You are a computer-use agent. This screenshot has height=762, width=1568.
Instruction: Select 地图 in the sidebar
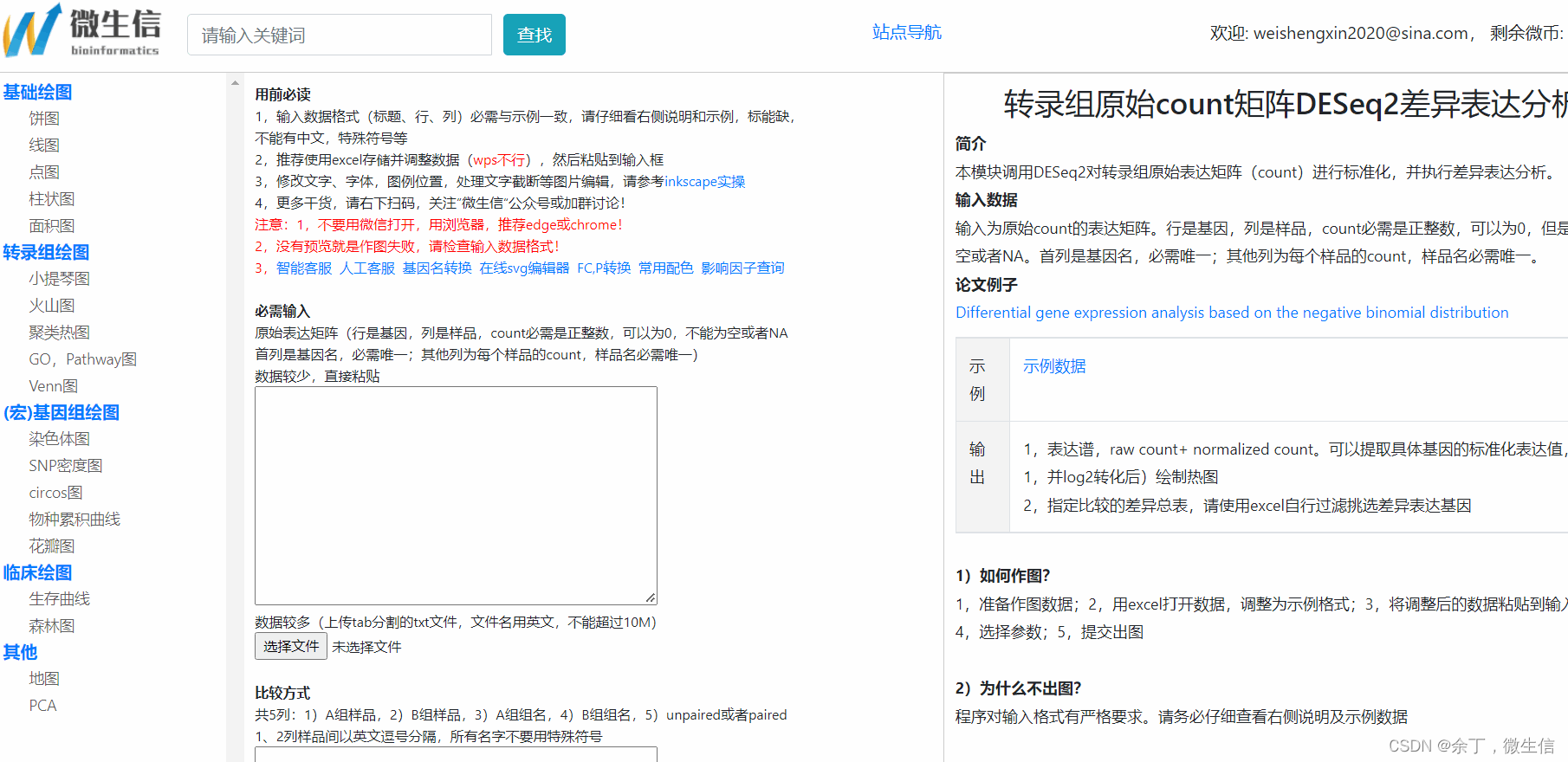(x=44, y=679)
